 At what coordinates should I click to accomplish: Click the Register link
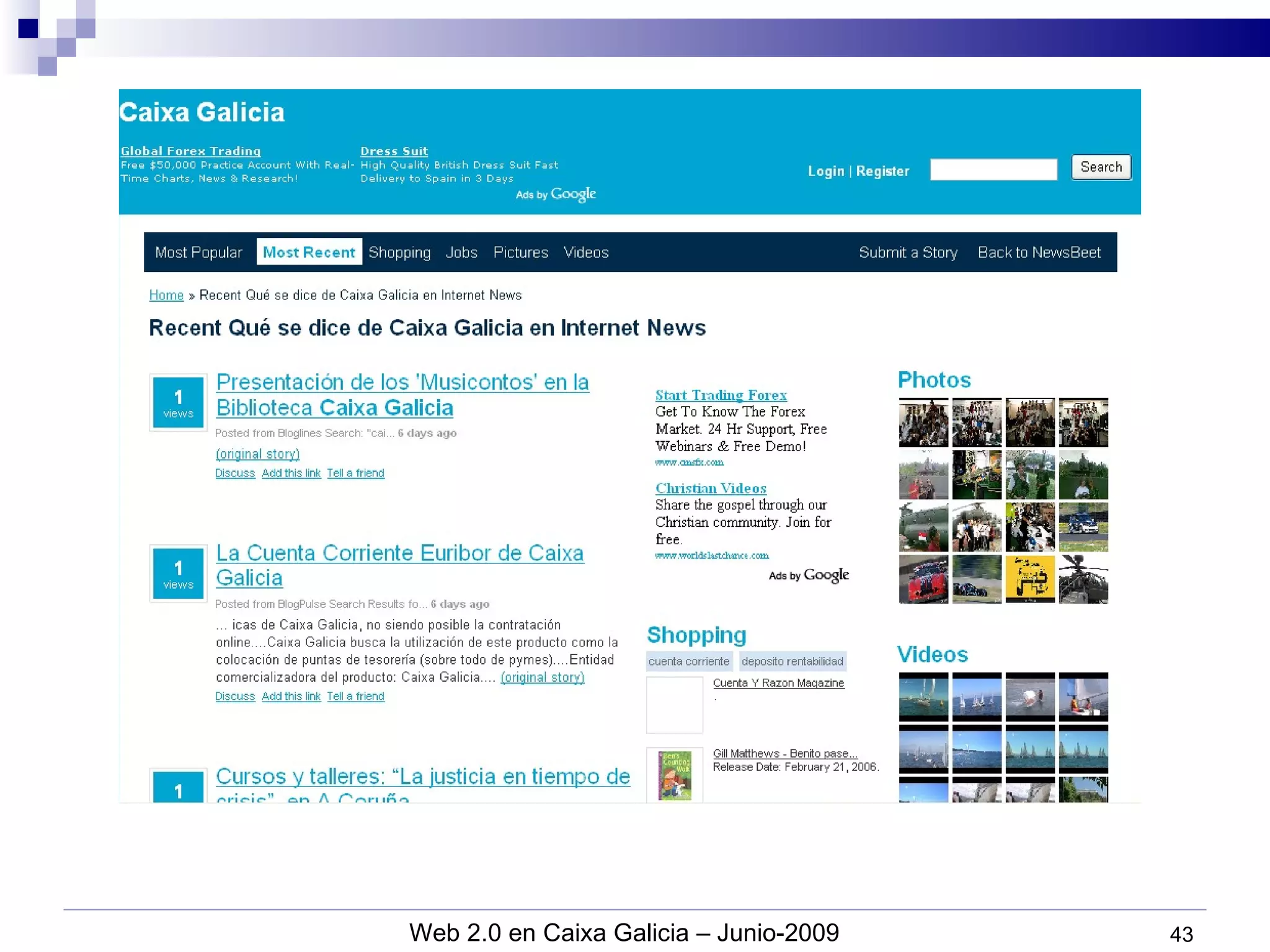coord(882,171)
